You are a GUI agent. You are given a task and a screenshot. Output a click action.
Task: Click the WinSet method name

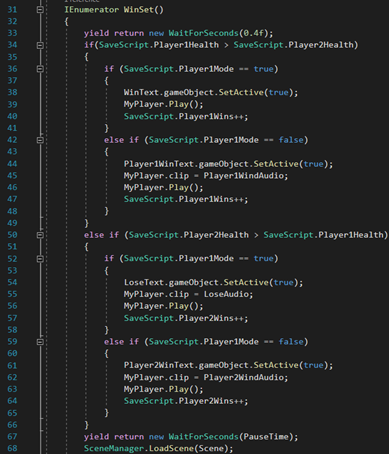[139, 10]
